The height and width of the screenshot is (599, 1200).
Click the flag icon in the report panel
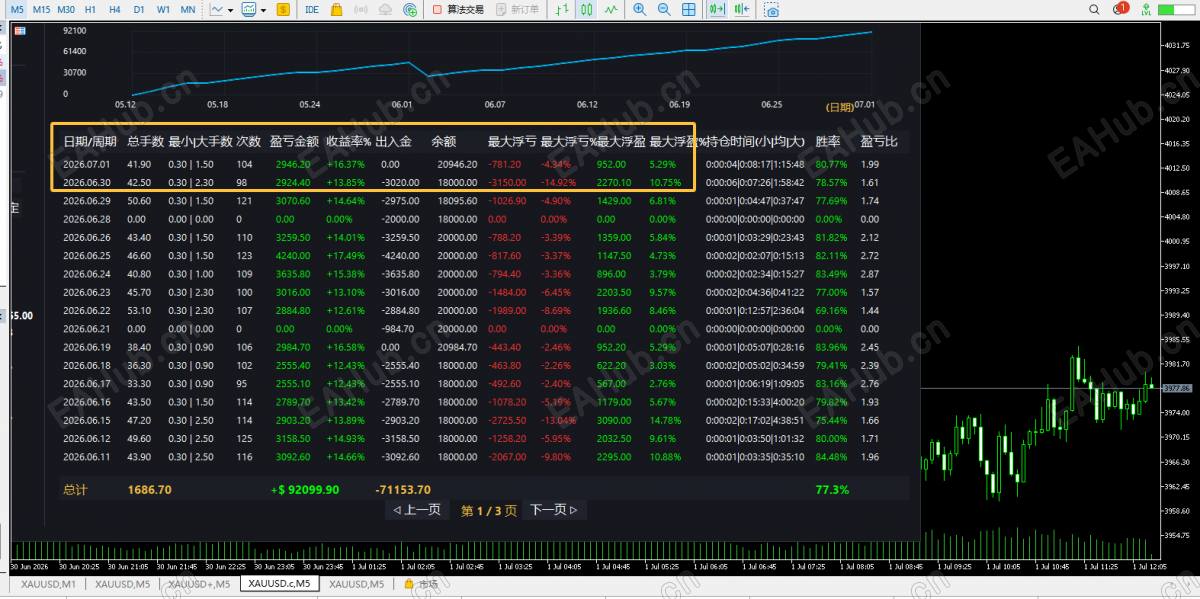pyautogui.click(x=19, y=30)
